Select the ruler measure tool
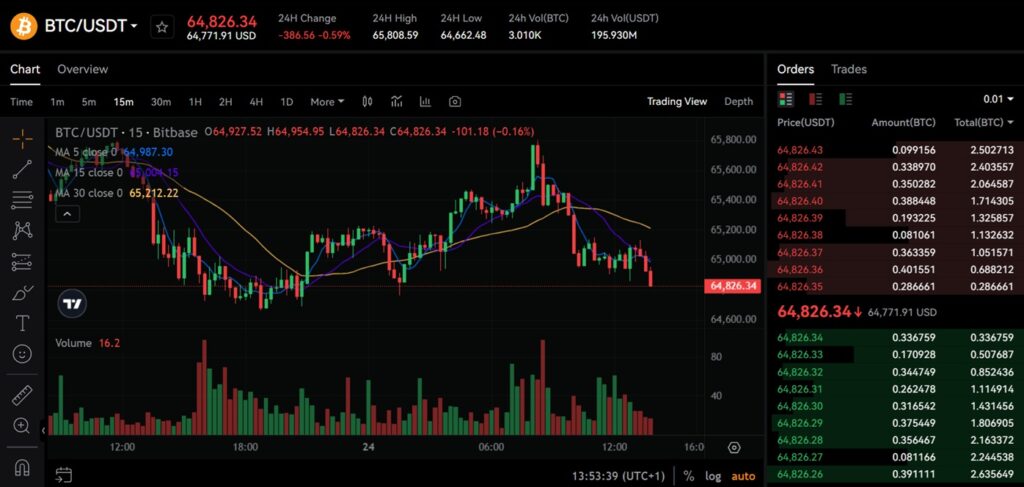The image size is (1024, 487). (22, 395)
